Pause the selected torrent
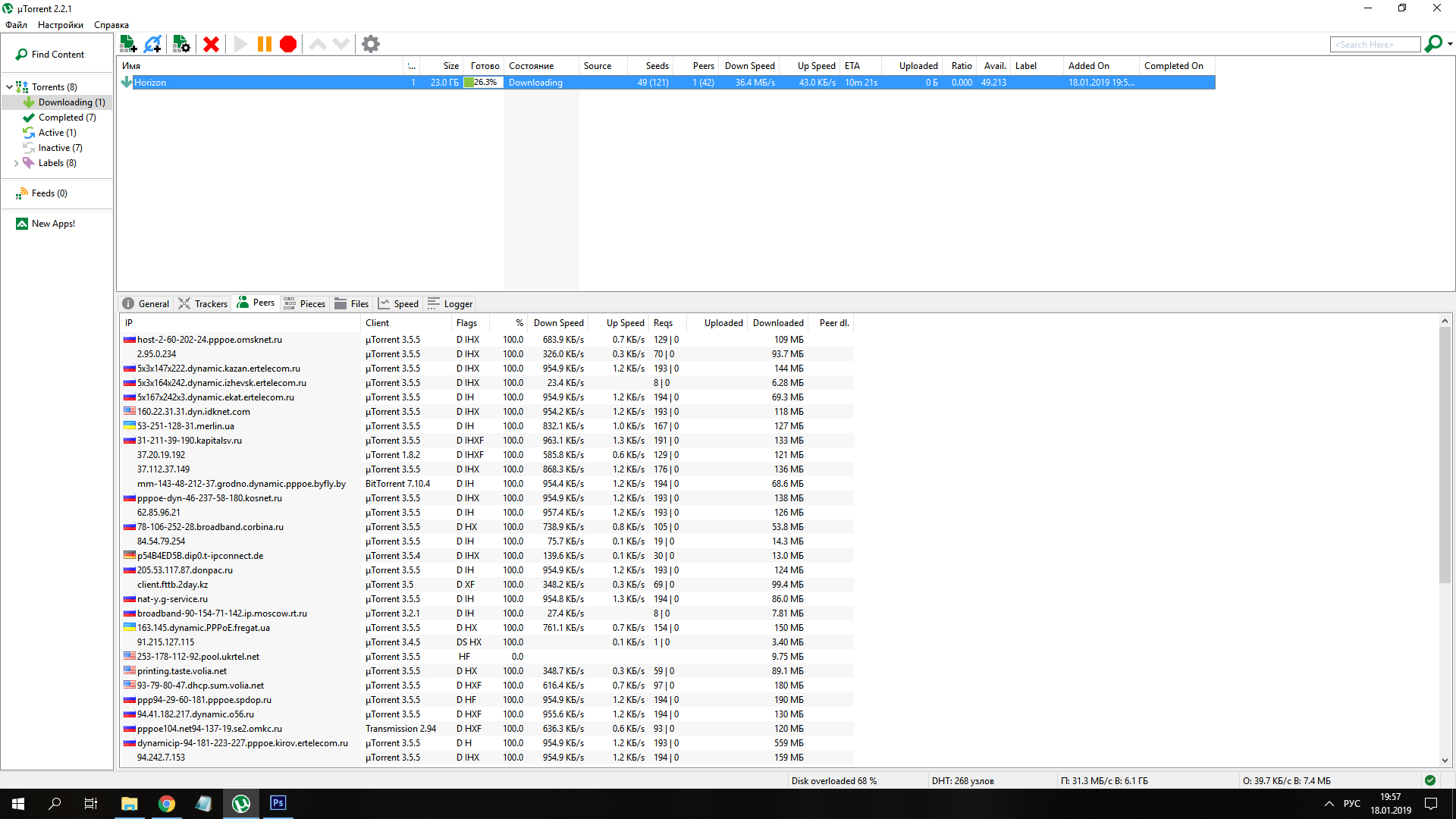1456x819 pixels. 265,44
